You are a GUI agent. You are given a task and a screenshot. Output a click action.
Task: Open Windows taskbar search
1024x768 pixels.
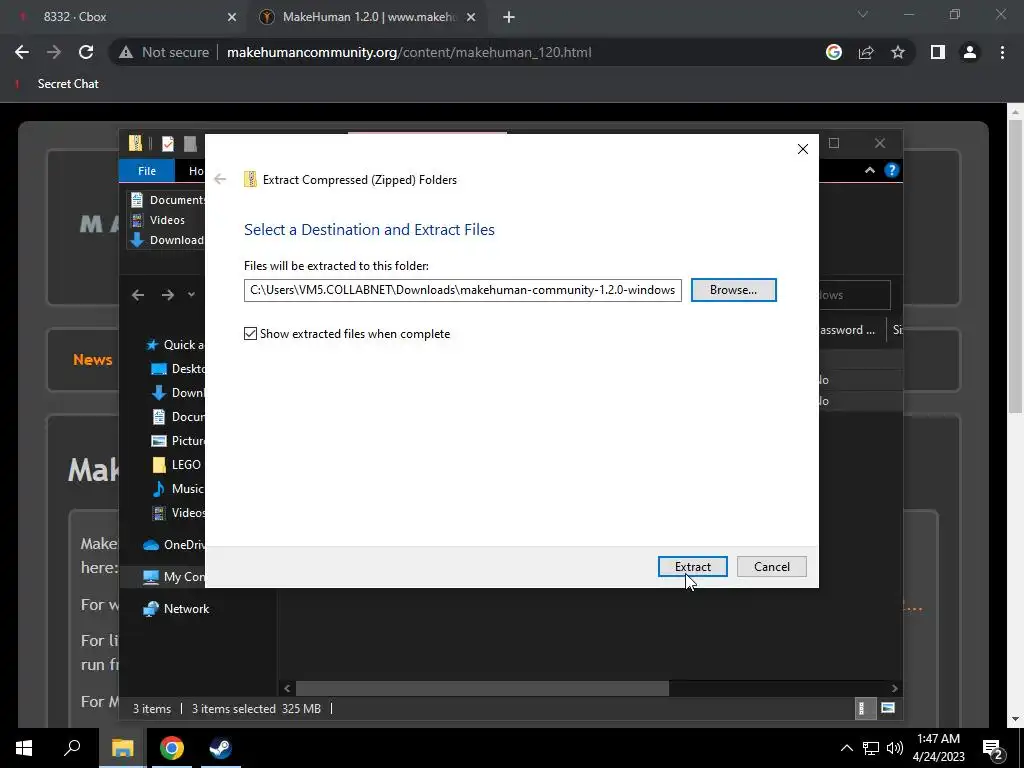[72, 748]
